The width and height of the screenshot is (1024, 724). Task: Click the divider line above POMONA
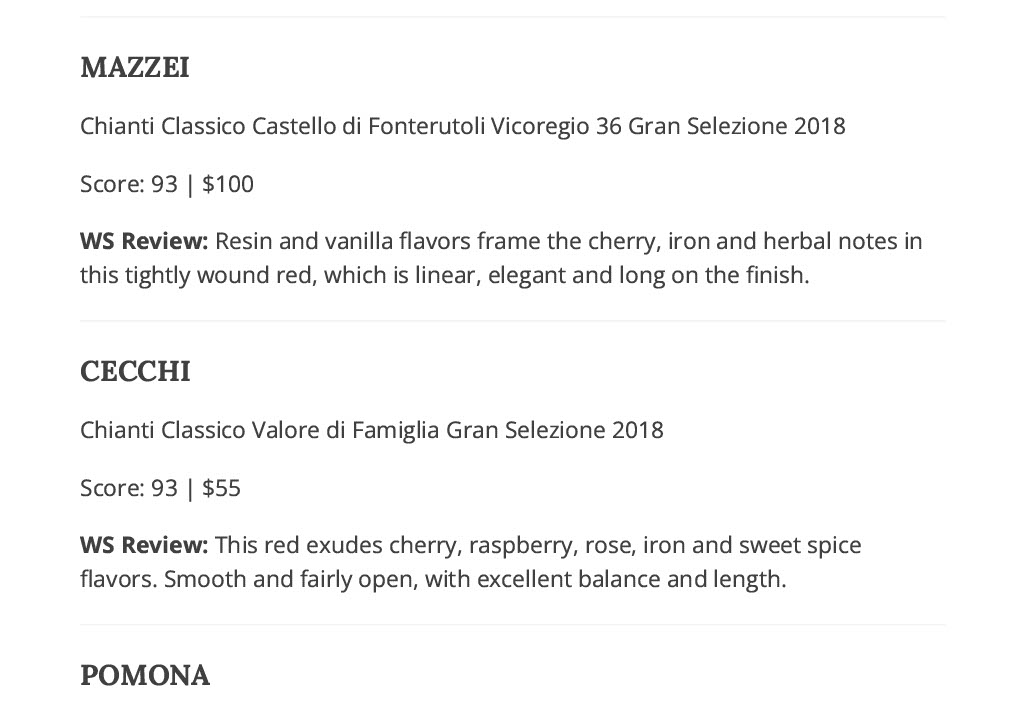pos(513,625)
